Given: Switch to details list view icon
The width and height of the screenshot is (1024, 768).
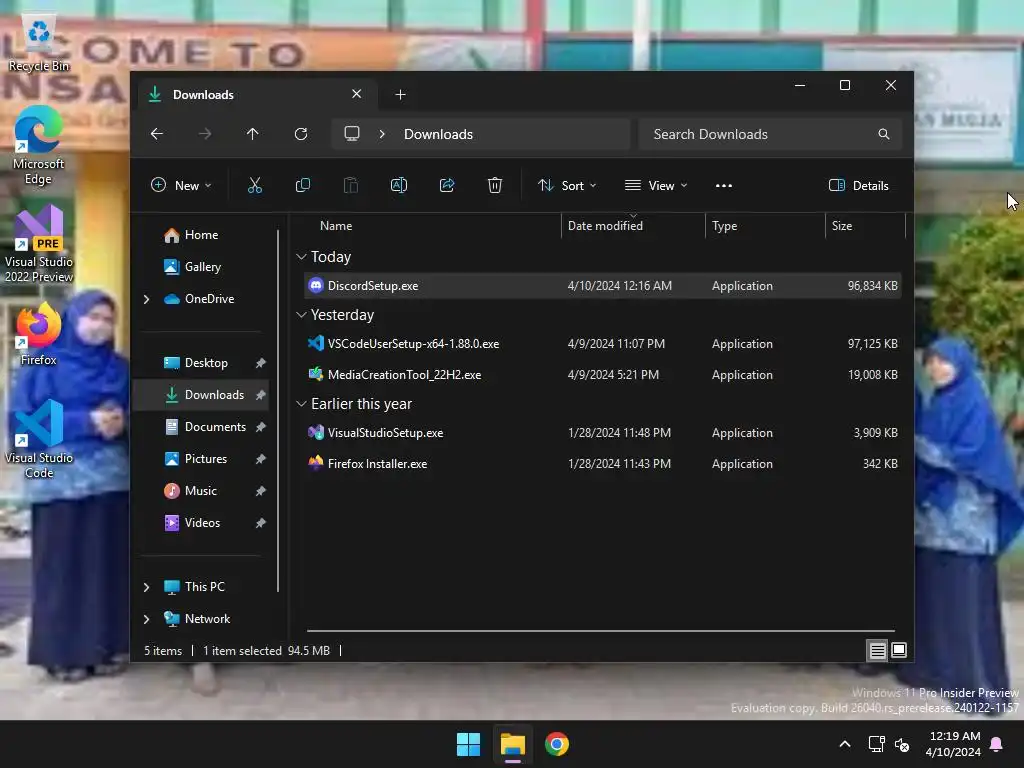Looking at the screenshot, I should click(877, 650).
